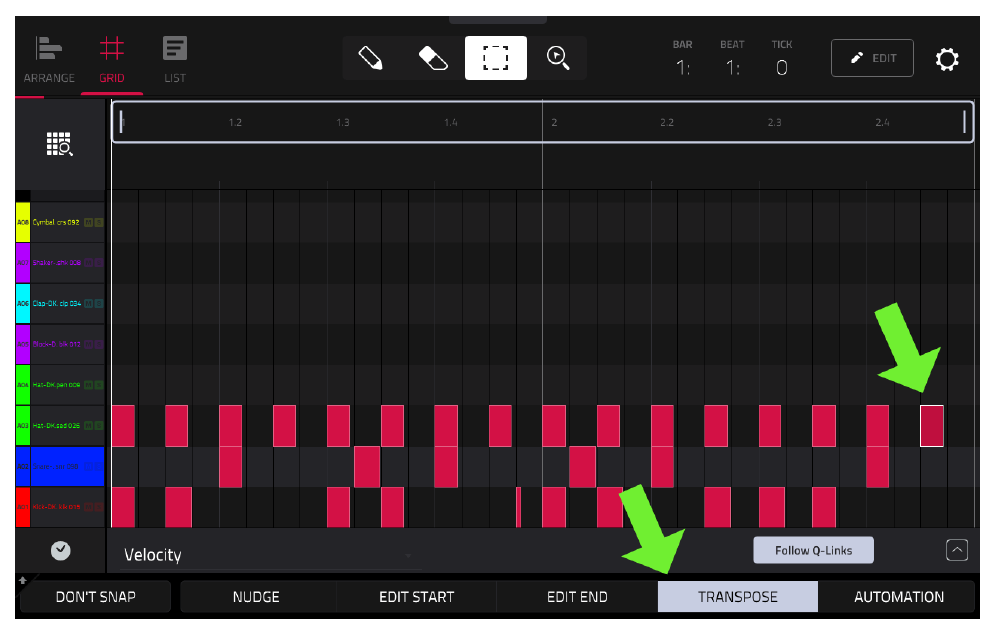The height and width of the screenshot is (636, 996).
Task: Solo the Clap-DK clp 034 pad
Action: click(98, 304)
